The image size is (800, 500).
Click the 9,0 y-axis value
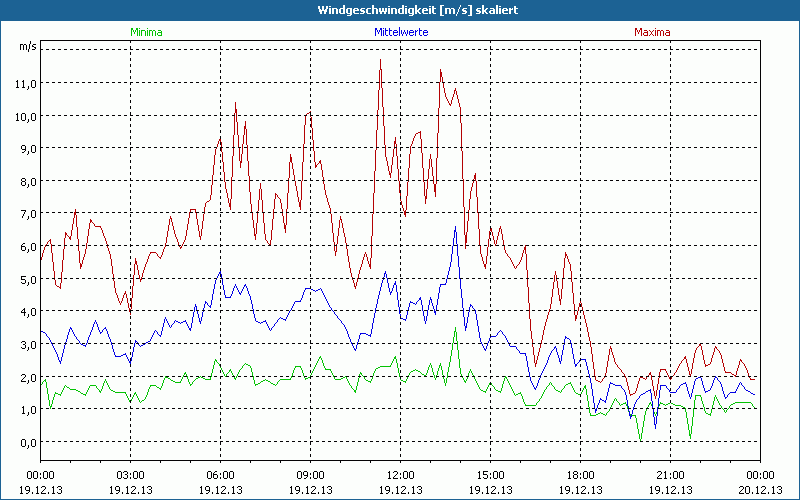click(29, 149)
